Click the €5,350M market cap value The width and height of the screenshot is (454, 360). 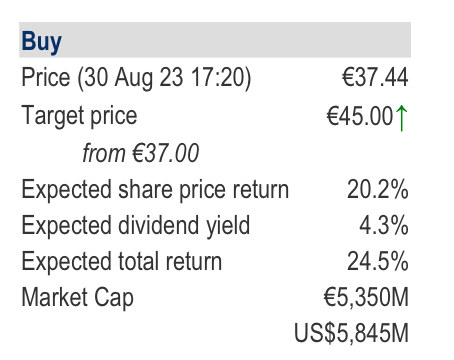pyautogui.click(x=366, y=297)
